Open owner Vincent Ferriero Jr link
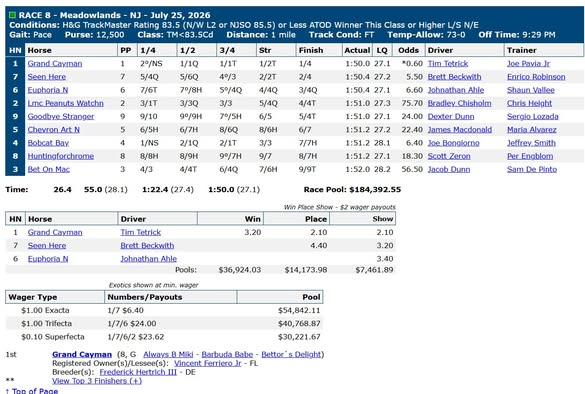The height and width of the screenshot is (394, 585). pyautogui.click(x=208, y=363)
